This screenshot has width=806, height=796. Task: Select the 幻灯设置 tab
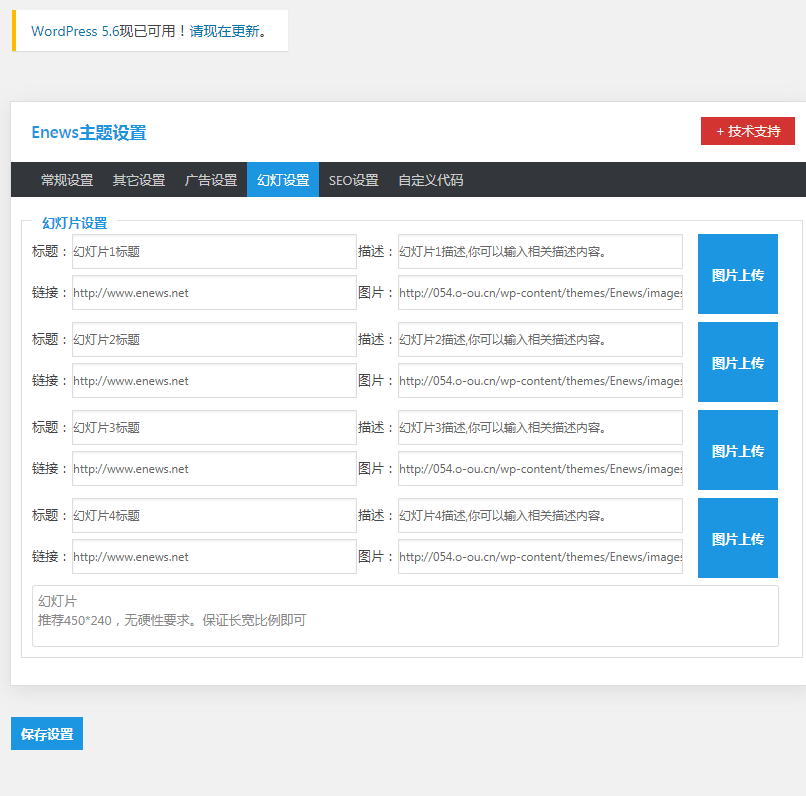tap(283, 180)
